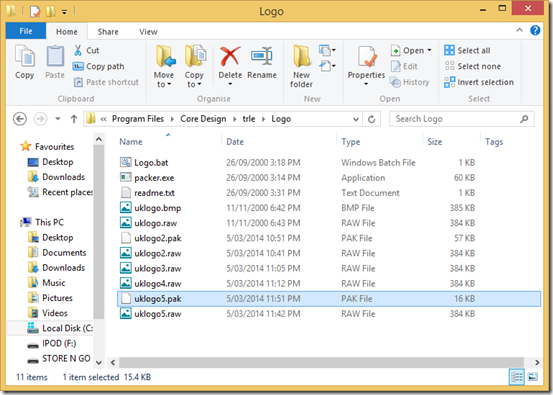Click Core Design in the address path
Viewport: 553px width, 395px height.
(x=203, y=119)
